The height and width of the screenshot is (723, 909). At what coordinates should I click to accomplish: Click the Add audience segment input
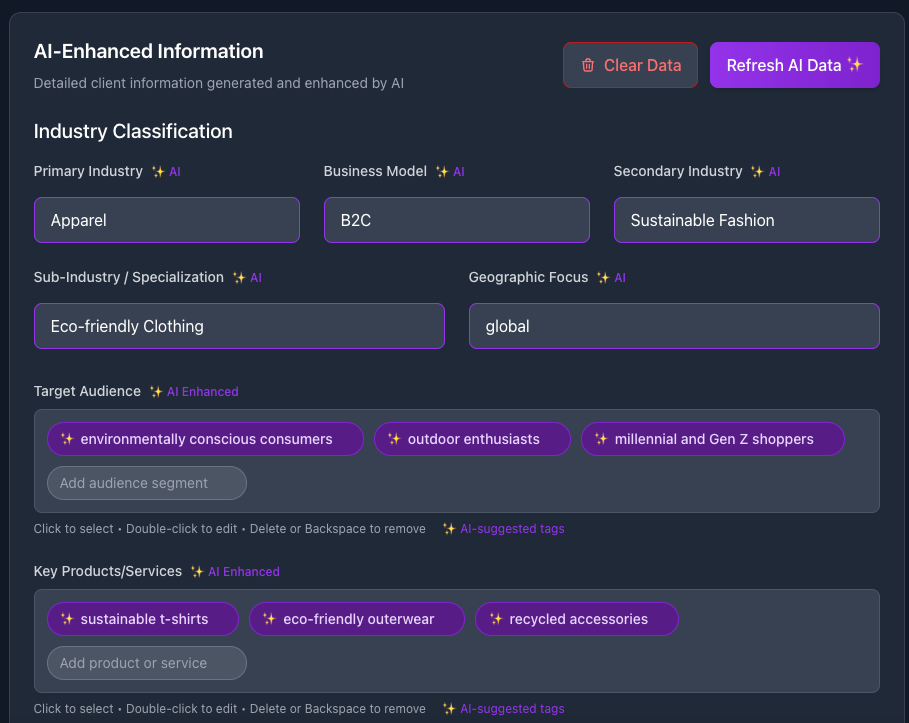[146, 483]
